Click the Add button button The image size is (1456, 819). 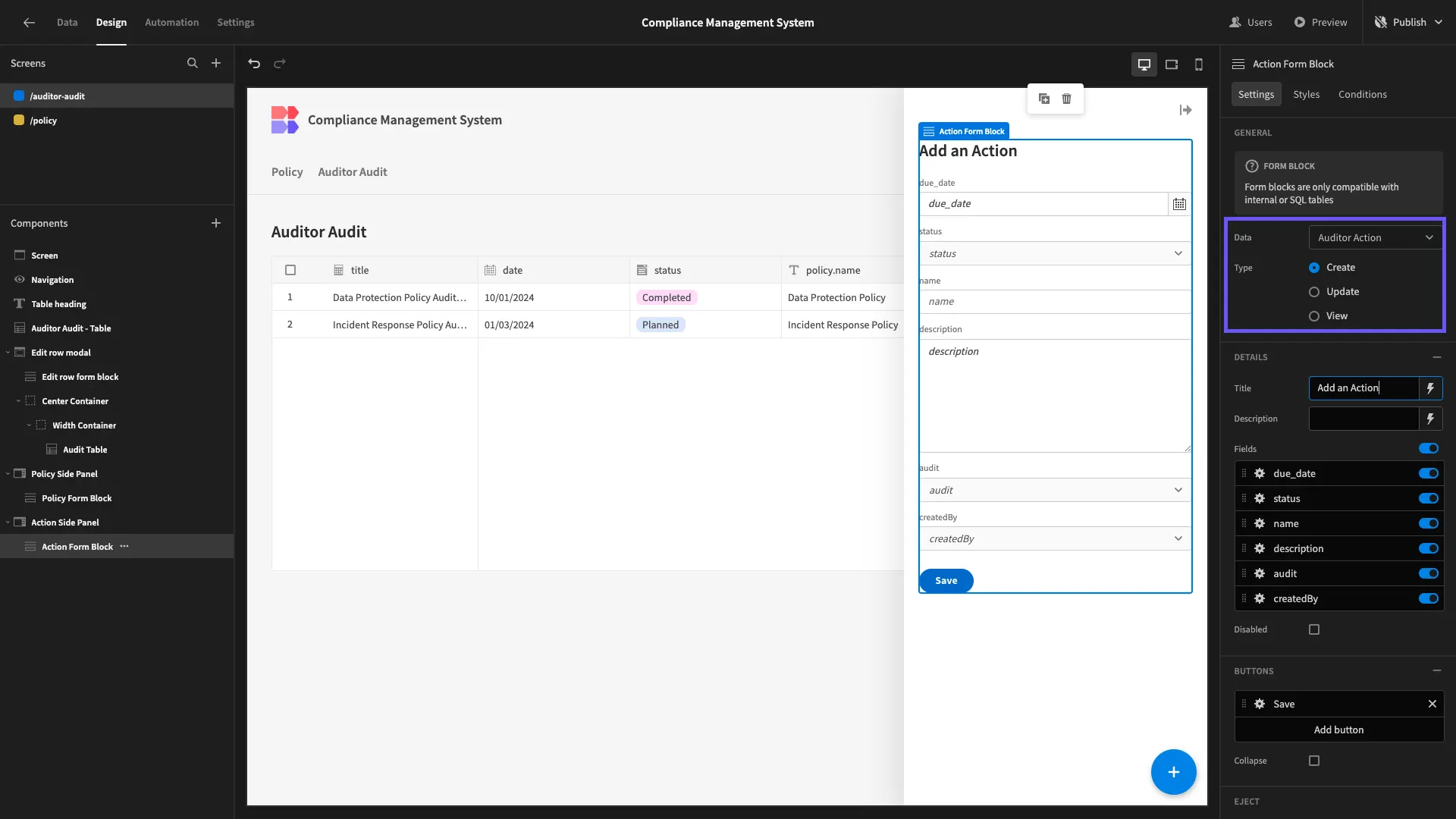pyautogui.click(x=1338, y=730)
